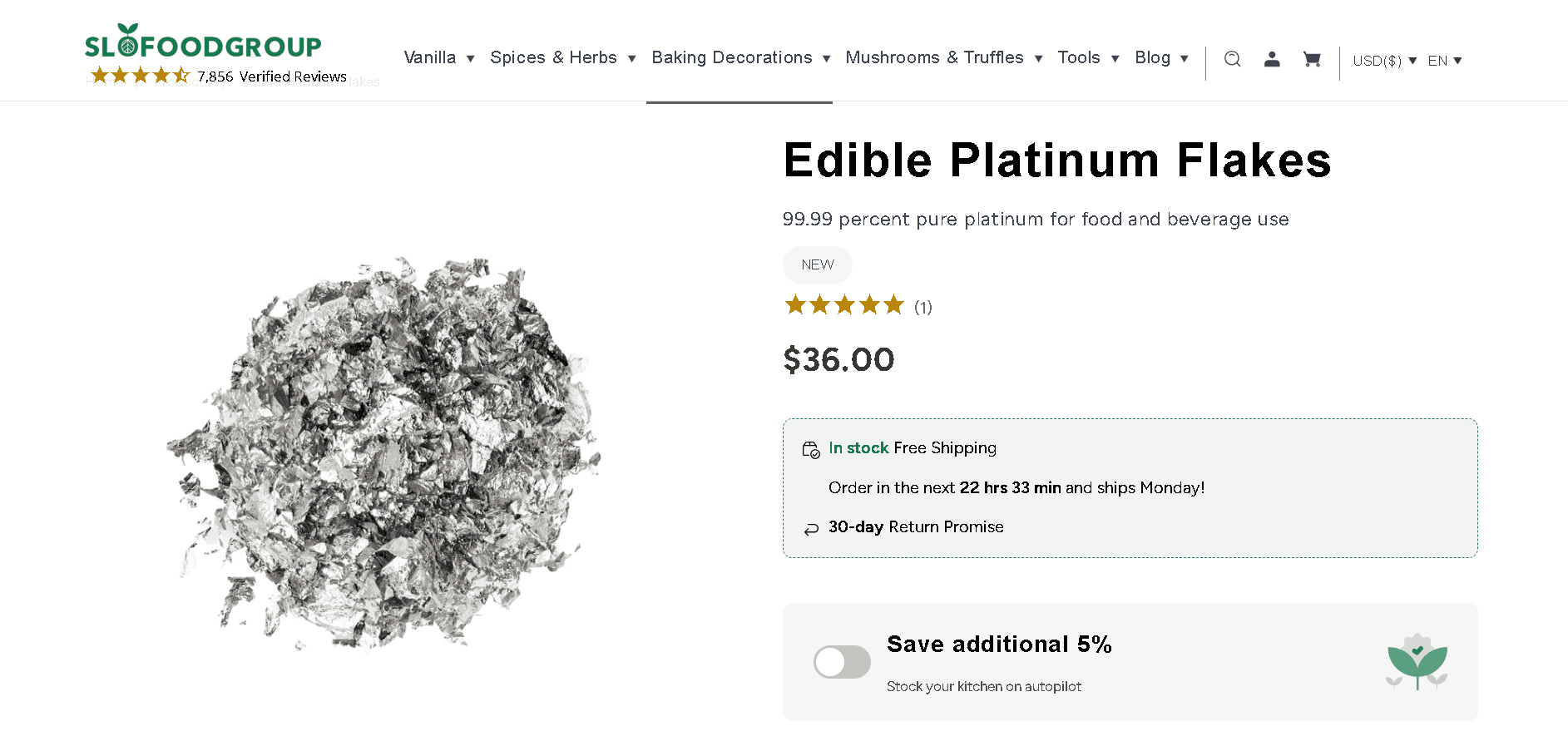
Task: Expand the Vanilla menu chevron
Action: [x=470, y=58]
